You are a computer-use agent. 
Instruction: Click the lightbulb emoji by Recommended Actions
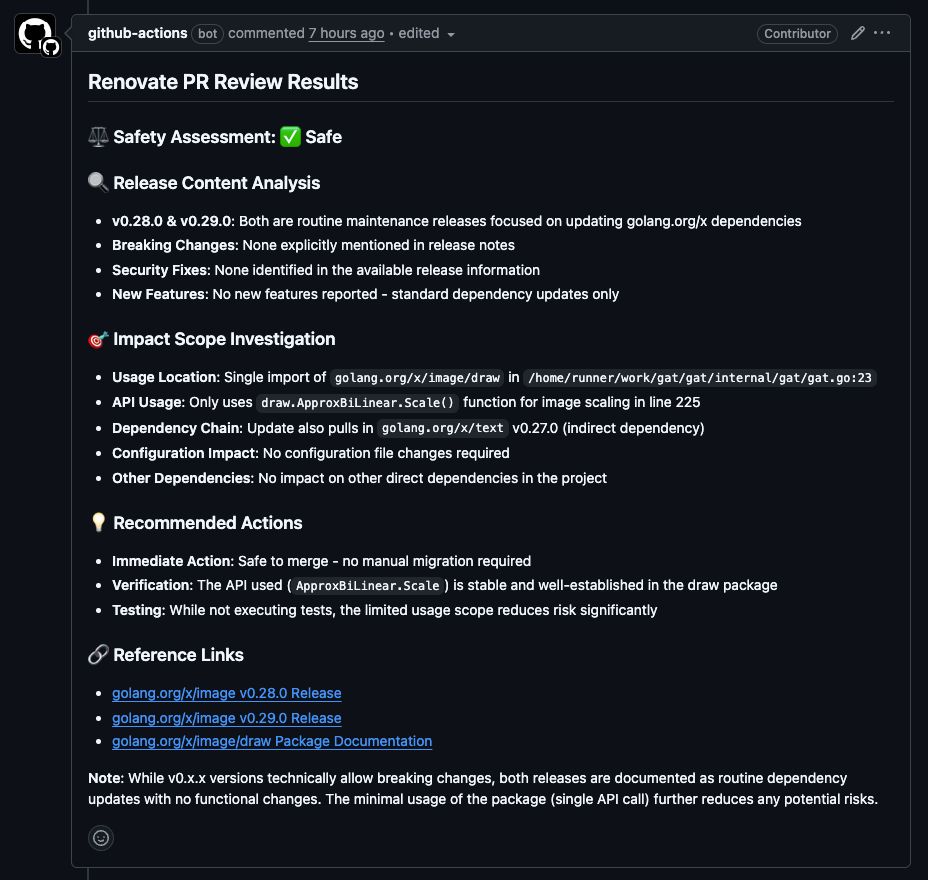pos(98,523)
